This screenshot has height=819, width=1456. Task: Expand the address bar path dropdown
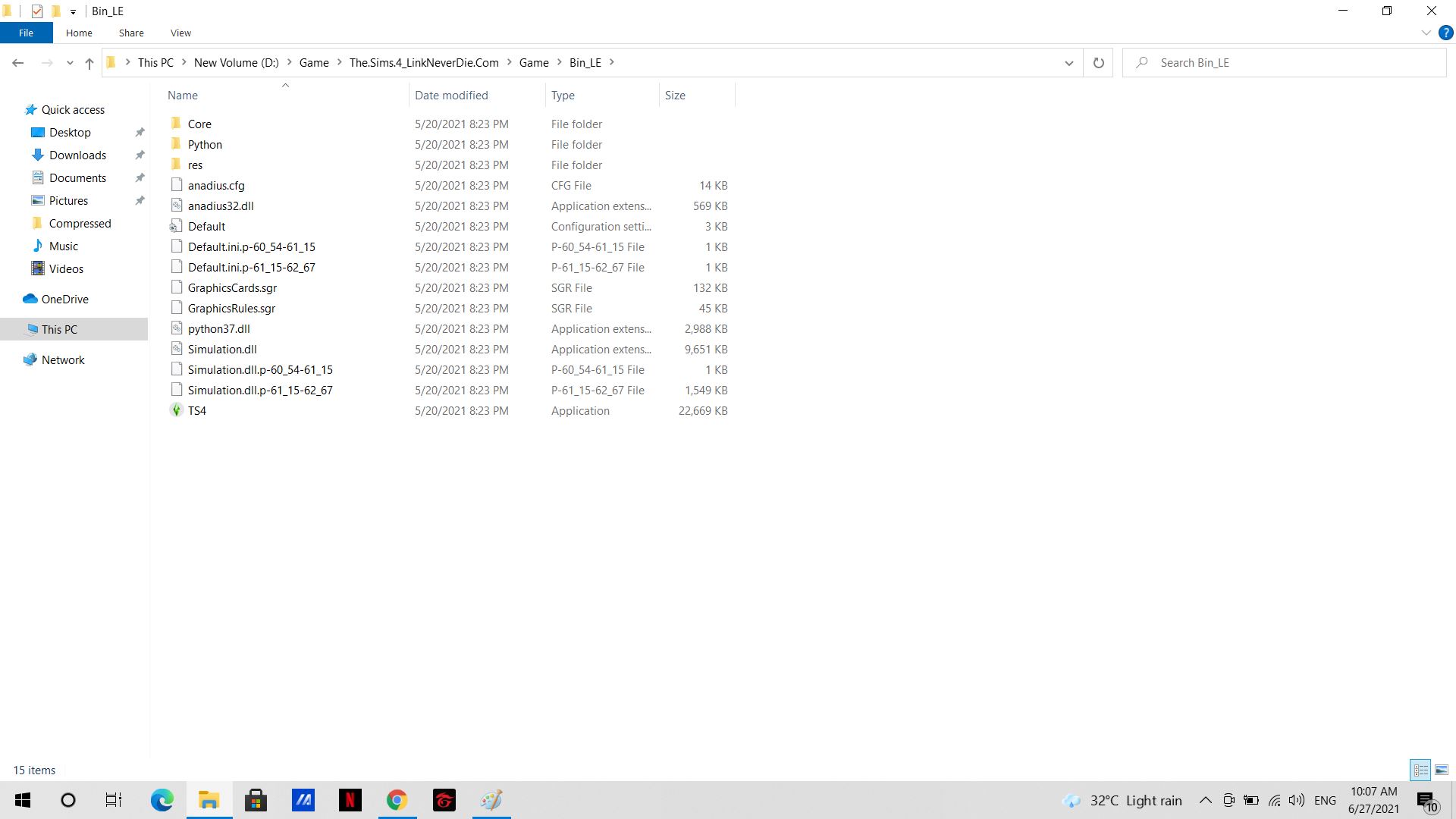coord(1068,62)
